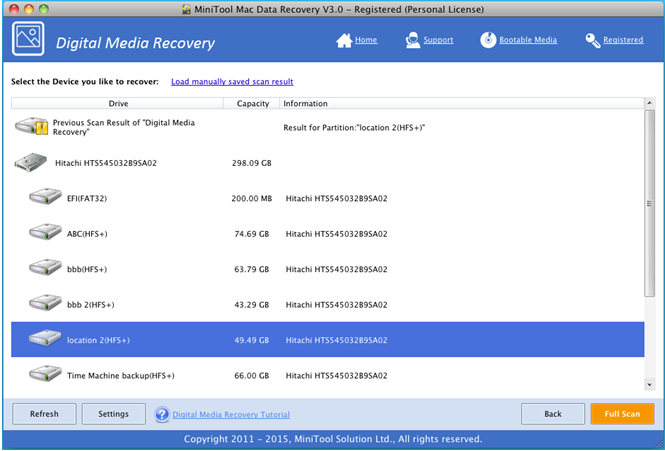Click the drive list vertical scrollbar thumb
665x451 pixels.
click(649, 203)
